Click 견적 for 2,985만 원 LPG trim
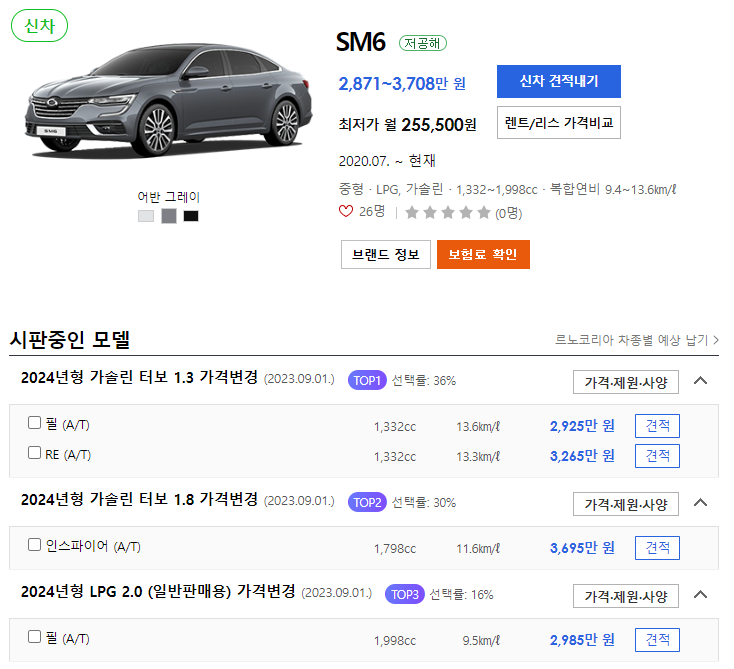Viewport: 734px width, 669px height. [657, 640]
